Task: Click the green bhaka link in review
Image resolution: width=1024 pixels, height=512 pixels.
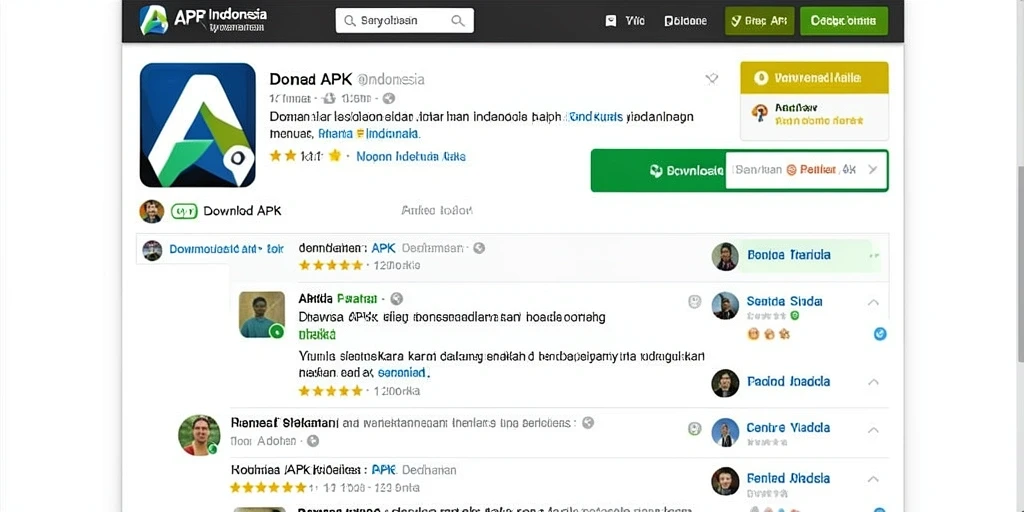Action: coord(317,335)
